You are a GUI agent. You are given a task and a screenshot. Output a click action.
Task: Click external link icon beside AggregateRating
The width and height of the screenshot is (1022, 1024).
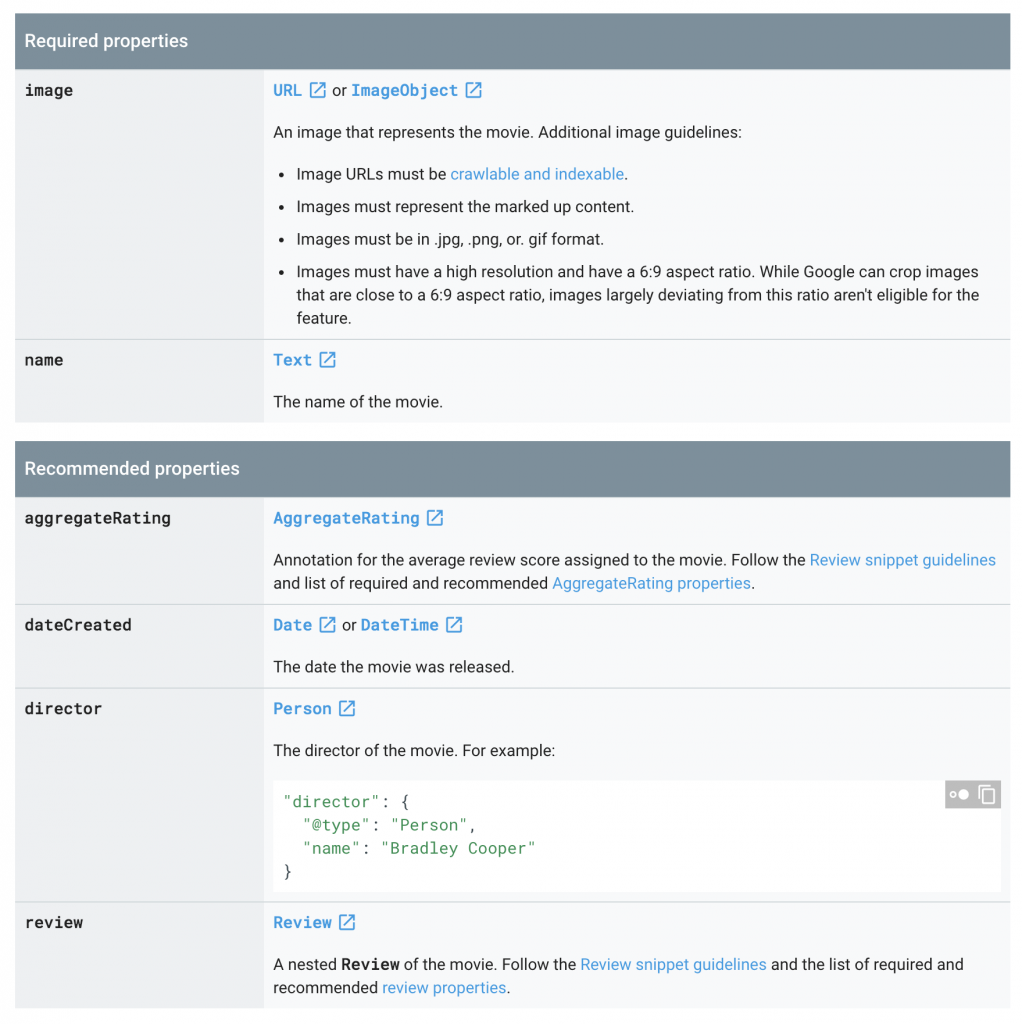pos(435,518)
